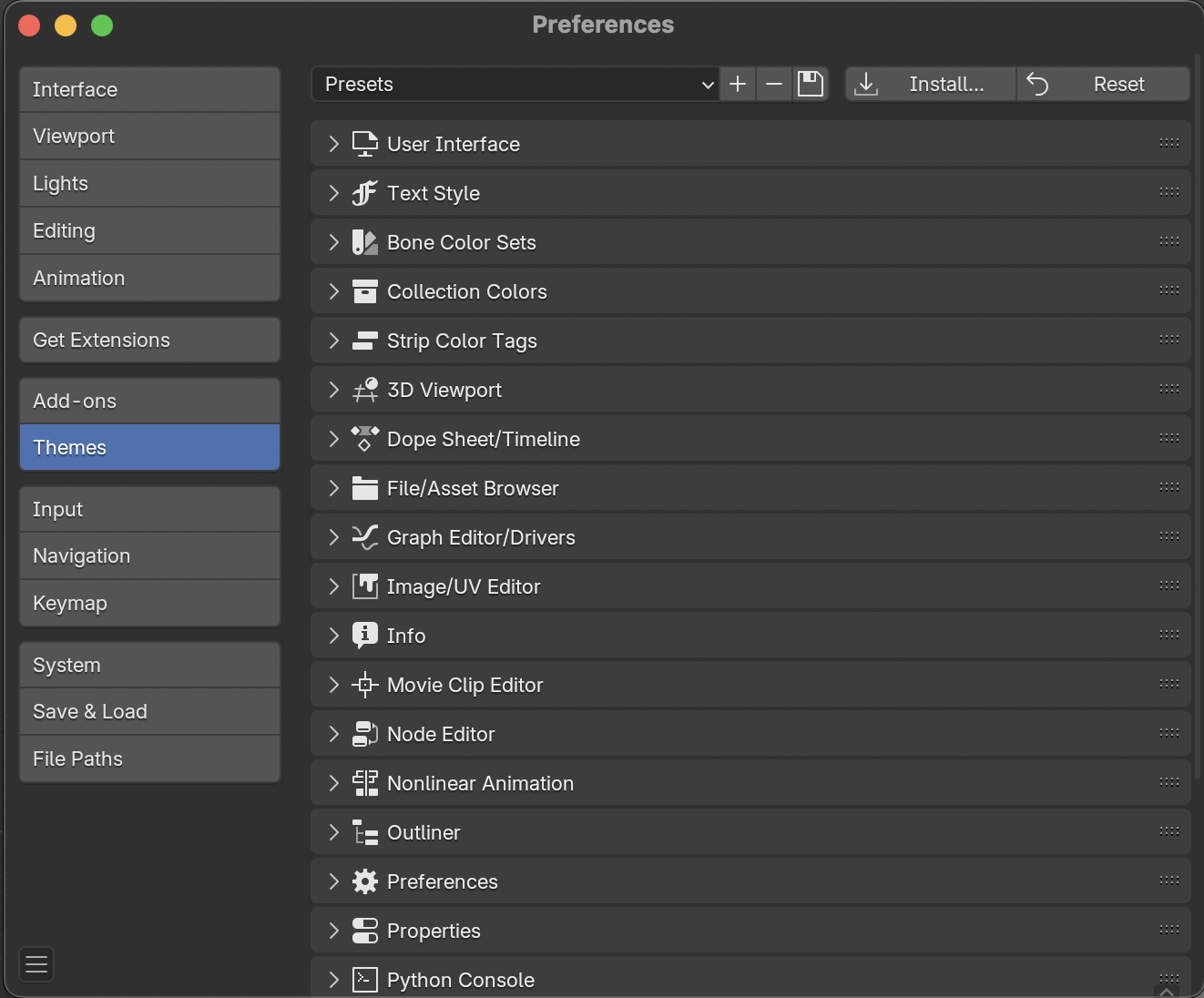This screenshot has width=1204, height=998.
Task: Expand the User Interface panel chevron
Action: 334,144
